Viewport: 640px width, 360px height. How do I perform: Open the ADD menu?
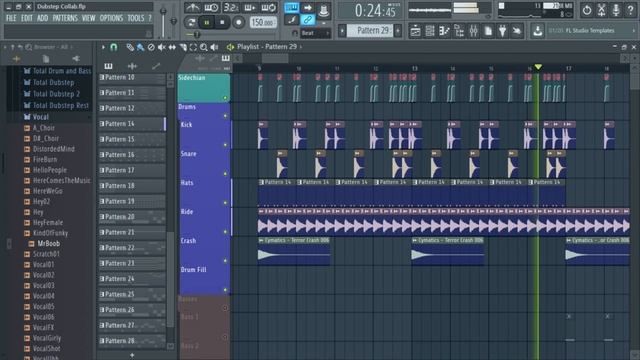point(42,18)
